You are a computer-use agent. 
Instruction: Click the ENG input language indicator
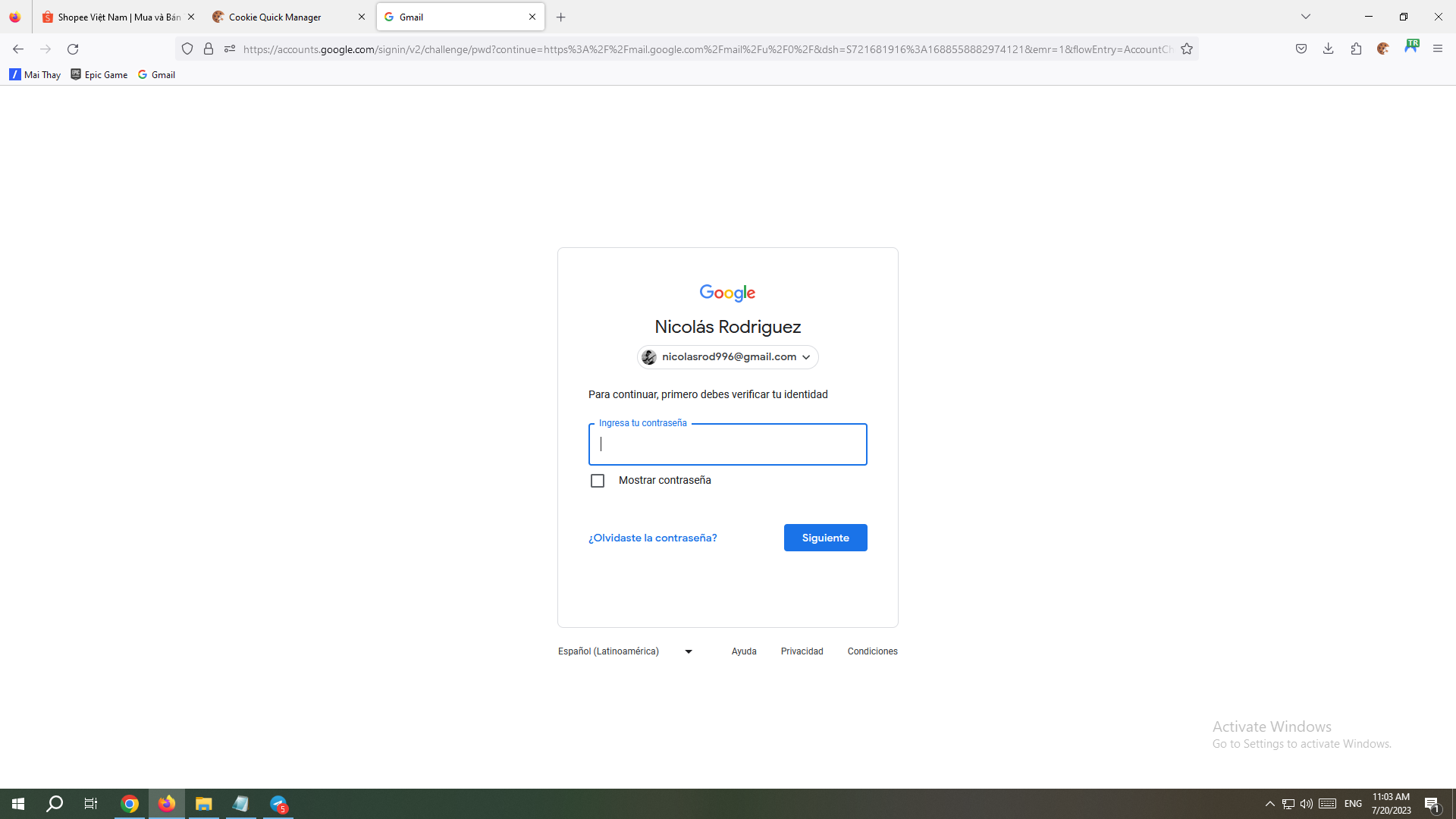(x=1354, y=804)
